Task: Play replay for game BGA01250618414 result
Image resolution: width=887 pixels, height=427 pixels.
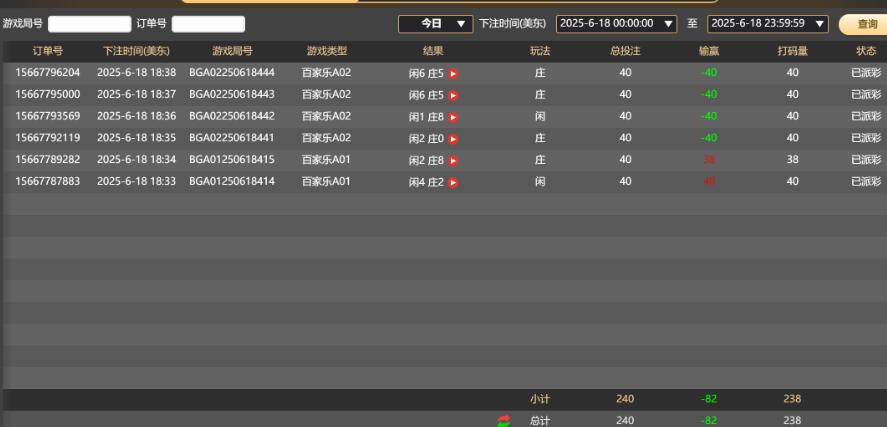Action: click(453, 182)
